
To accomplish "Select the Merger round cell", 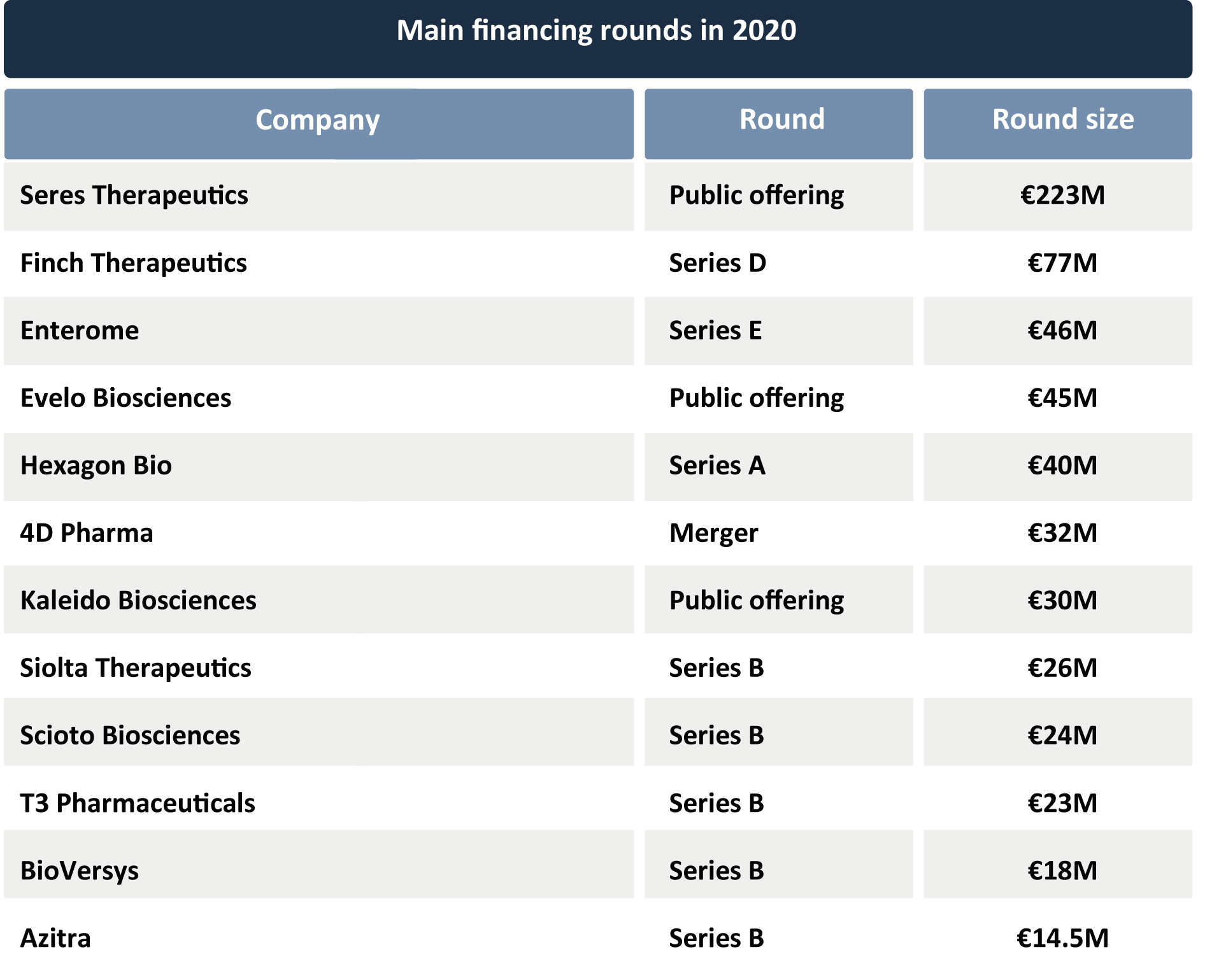I will [713, 534].
